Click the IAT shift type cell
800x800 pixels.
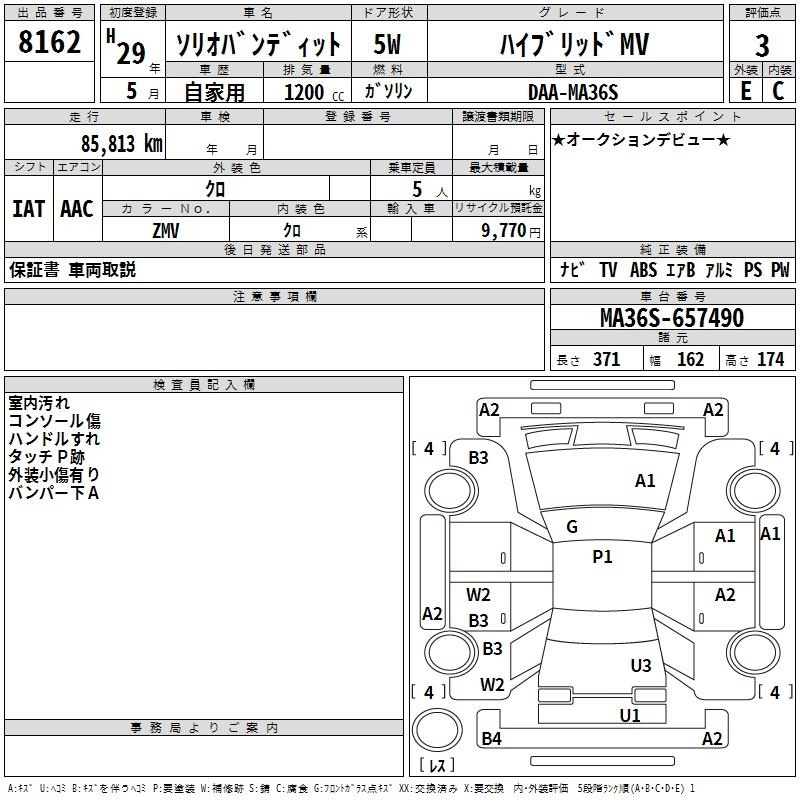29,208
